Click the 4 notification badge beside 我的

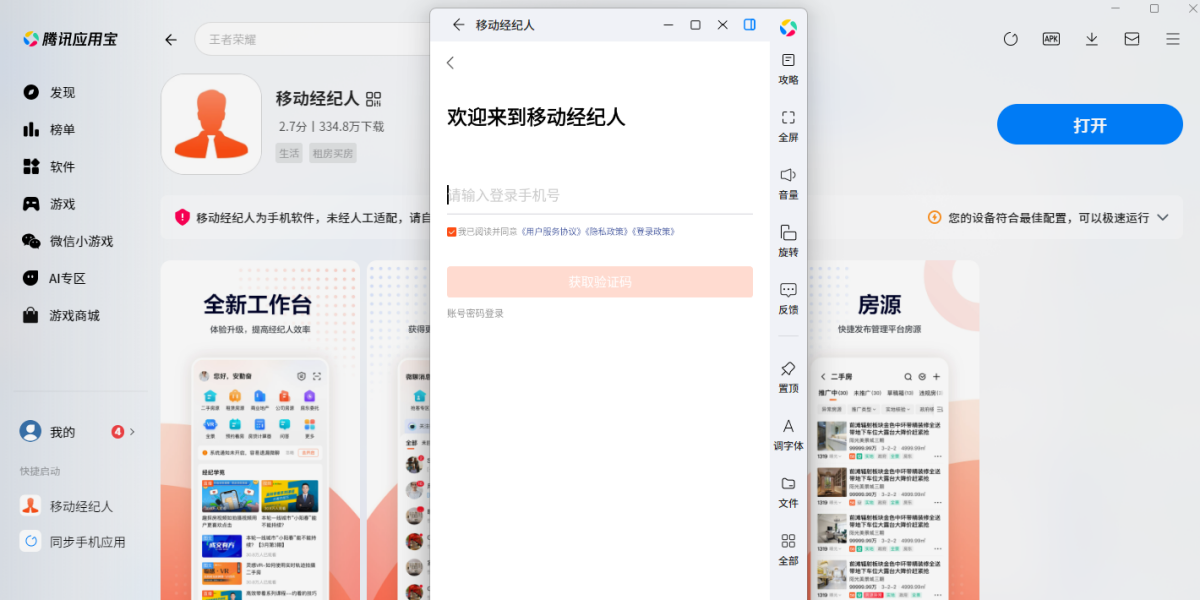point(118,432)
